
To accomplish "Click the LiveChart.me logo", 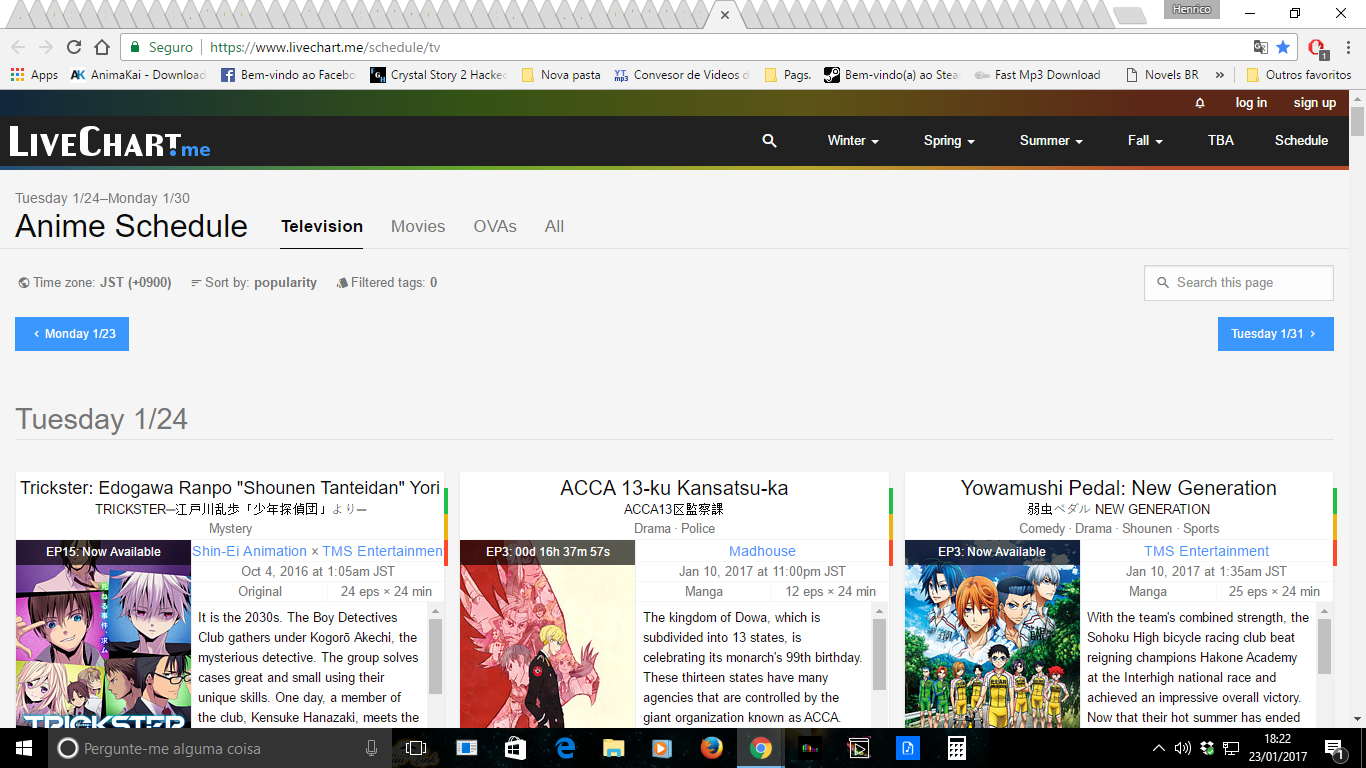I will (x=110, y=142).
